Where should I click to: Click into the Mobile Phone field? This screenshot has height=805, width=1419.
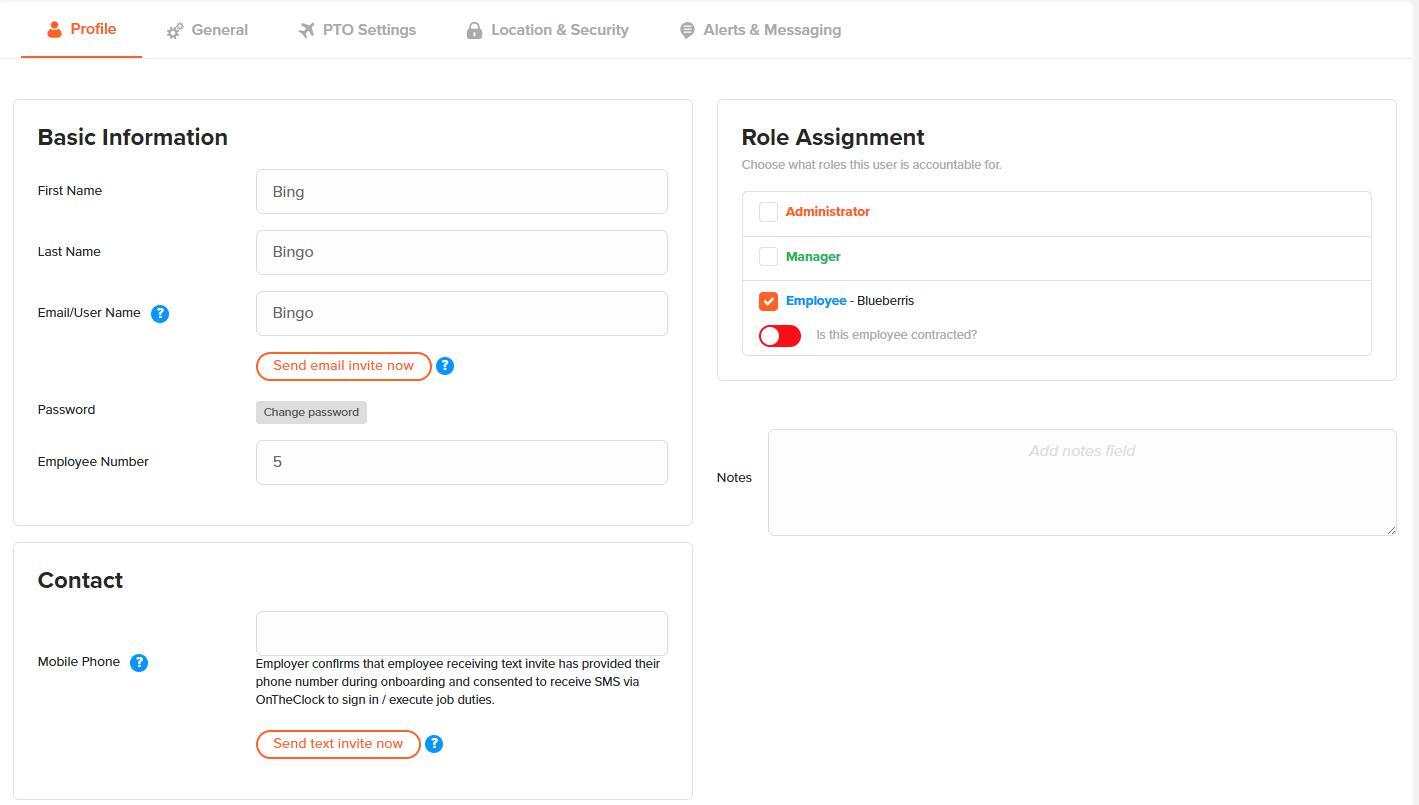tap(461, 633)
